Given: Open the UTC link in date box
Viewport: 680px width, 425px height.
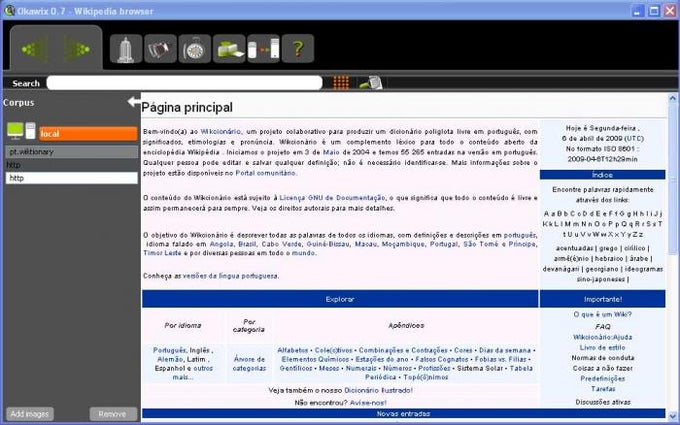Looking at the screenshot, I should [x=634, y=139].
